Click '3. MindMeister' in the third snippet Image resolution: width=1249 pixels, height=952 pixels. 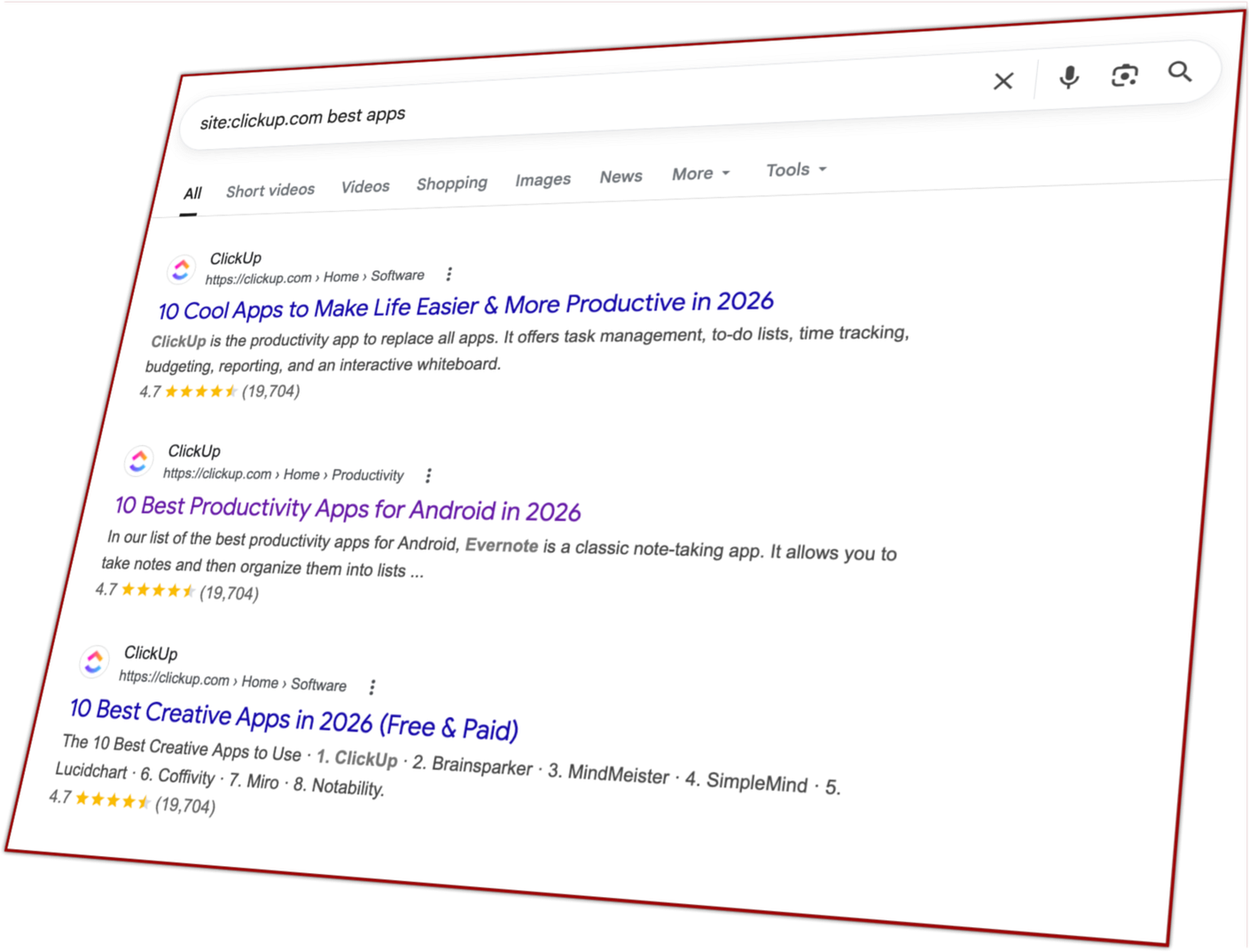pos(608,774)
